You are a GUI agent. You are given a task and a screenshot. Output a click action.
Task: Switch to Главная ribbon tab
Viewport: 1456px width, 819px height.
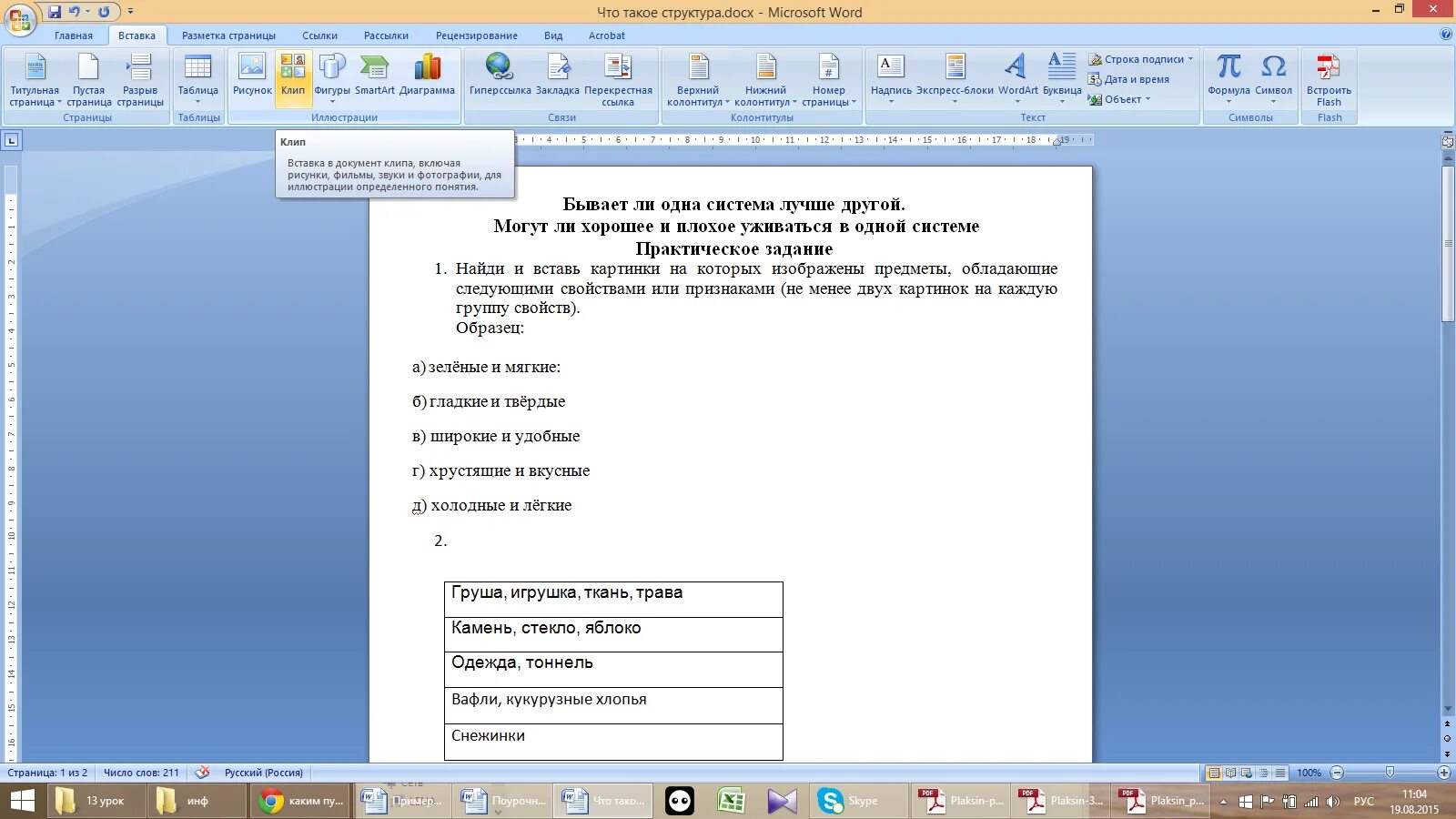(74, 35)
